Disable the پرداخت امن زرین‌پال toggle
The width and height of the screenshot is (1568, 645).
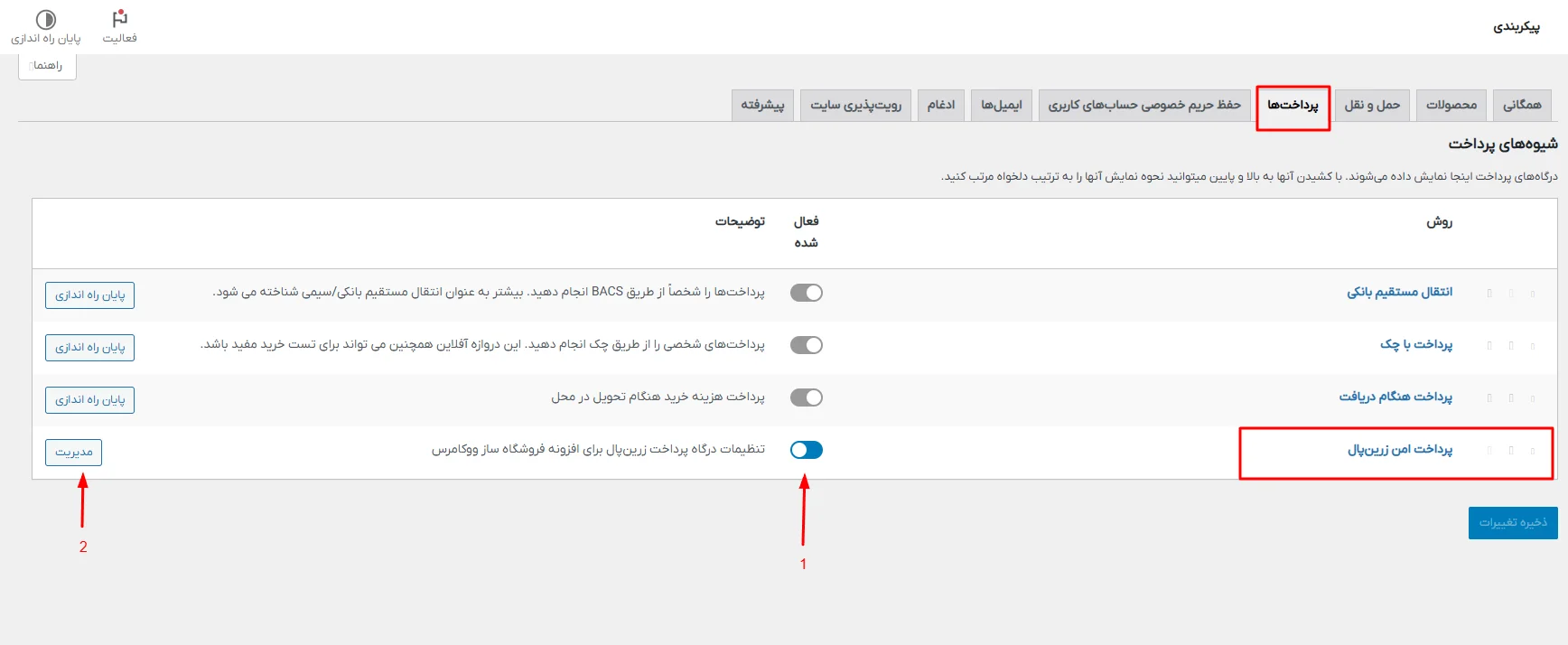pyautogui.click(x=807, y=450)
